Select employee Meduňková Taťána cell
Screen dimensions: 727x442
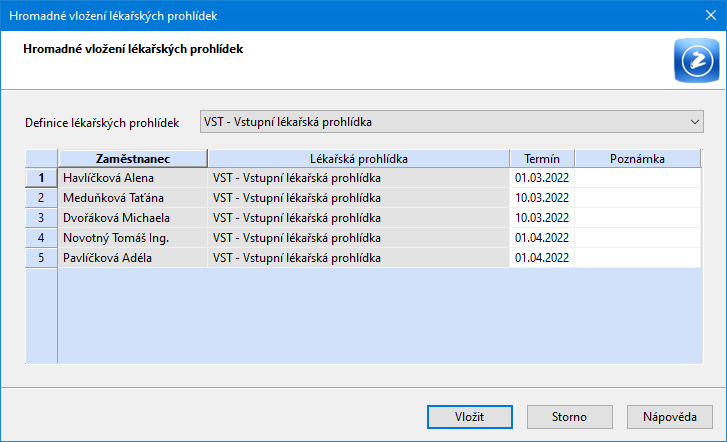coord(133,198)
